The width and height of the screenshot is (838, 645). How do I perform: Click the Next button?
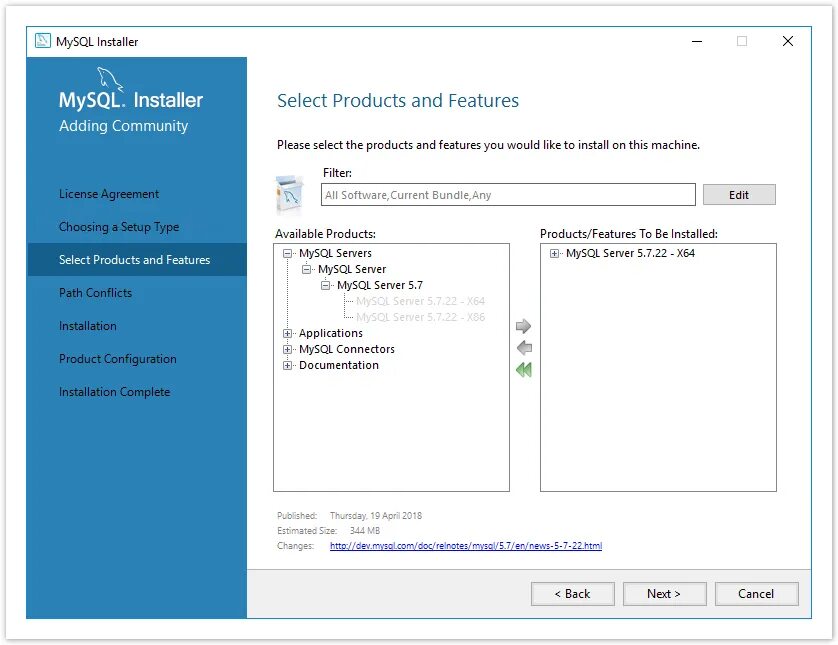tap(664, 594)
